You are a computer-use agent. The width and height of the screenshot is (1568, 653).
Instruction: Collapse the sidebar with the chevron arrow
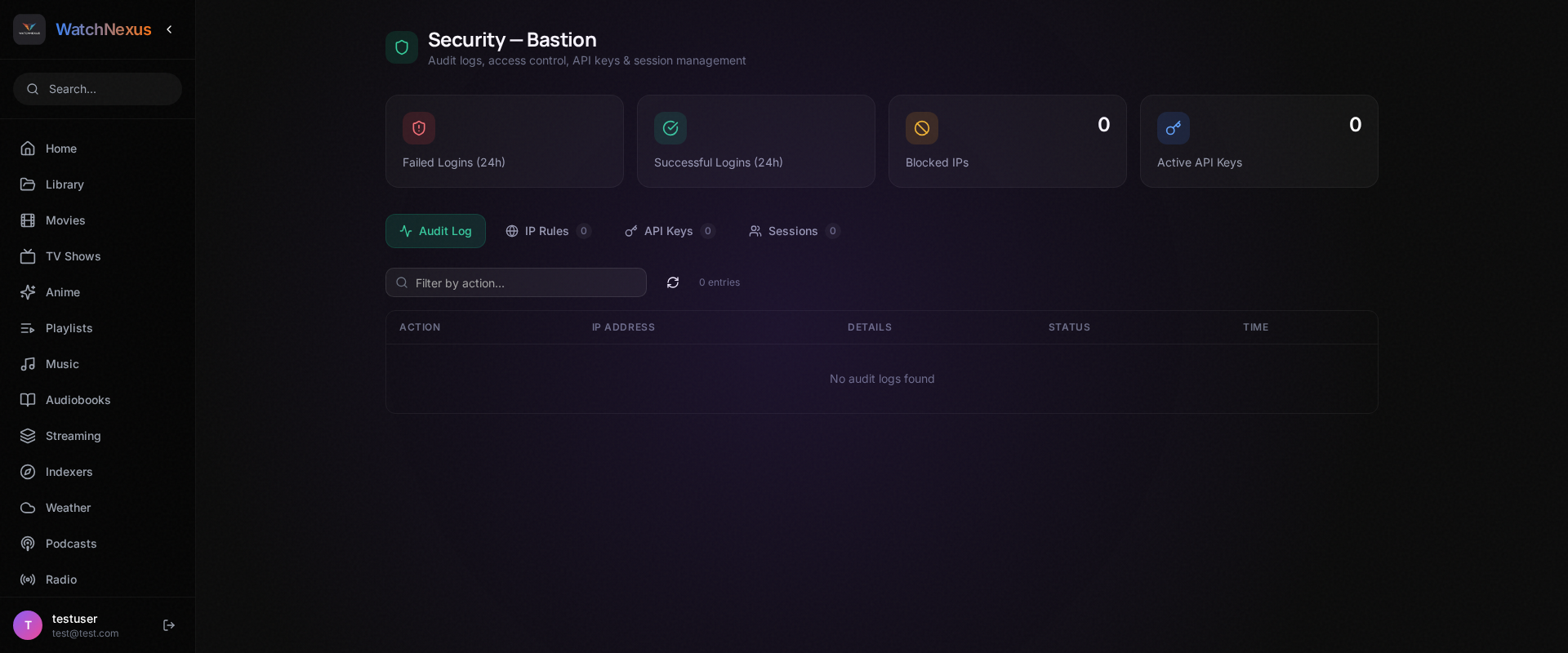pos(169,29)
